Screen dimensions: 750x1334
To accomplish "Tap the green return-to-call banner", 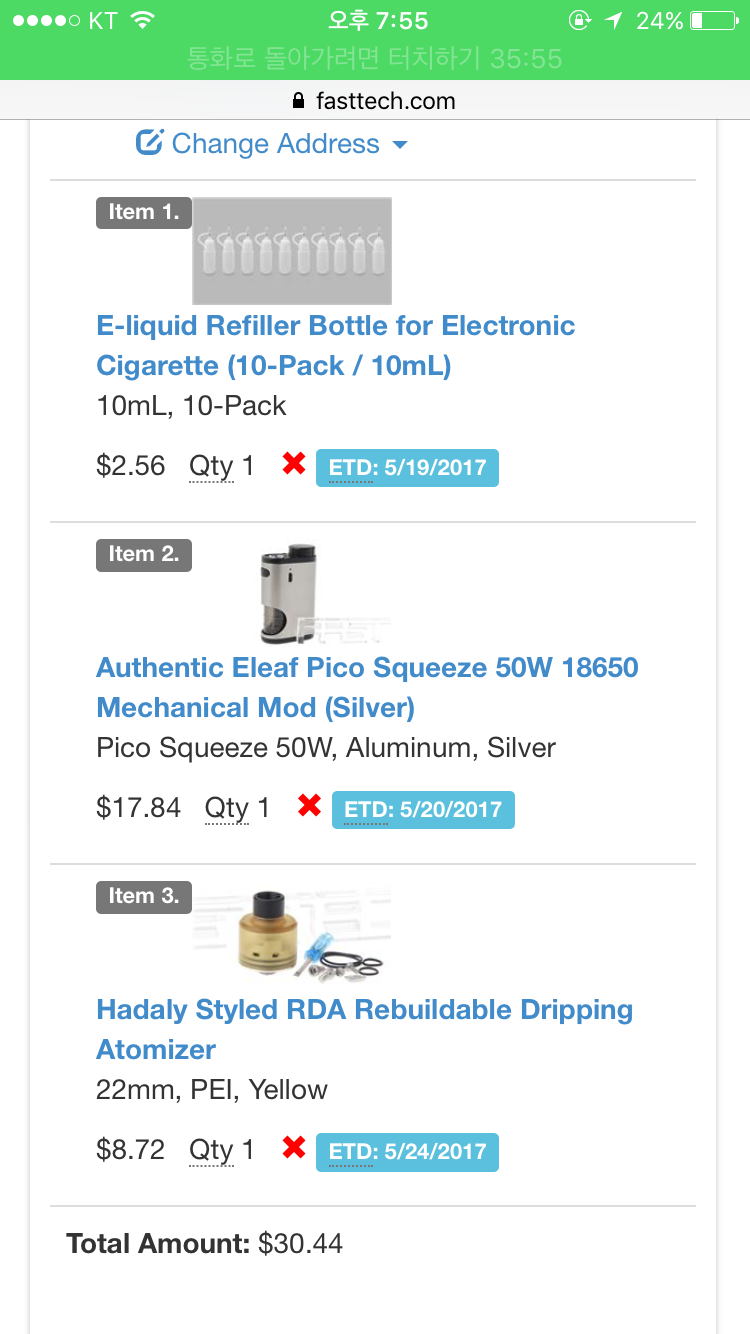I will [375, 58].
